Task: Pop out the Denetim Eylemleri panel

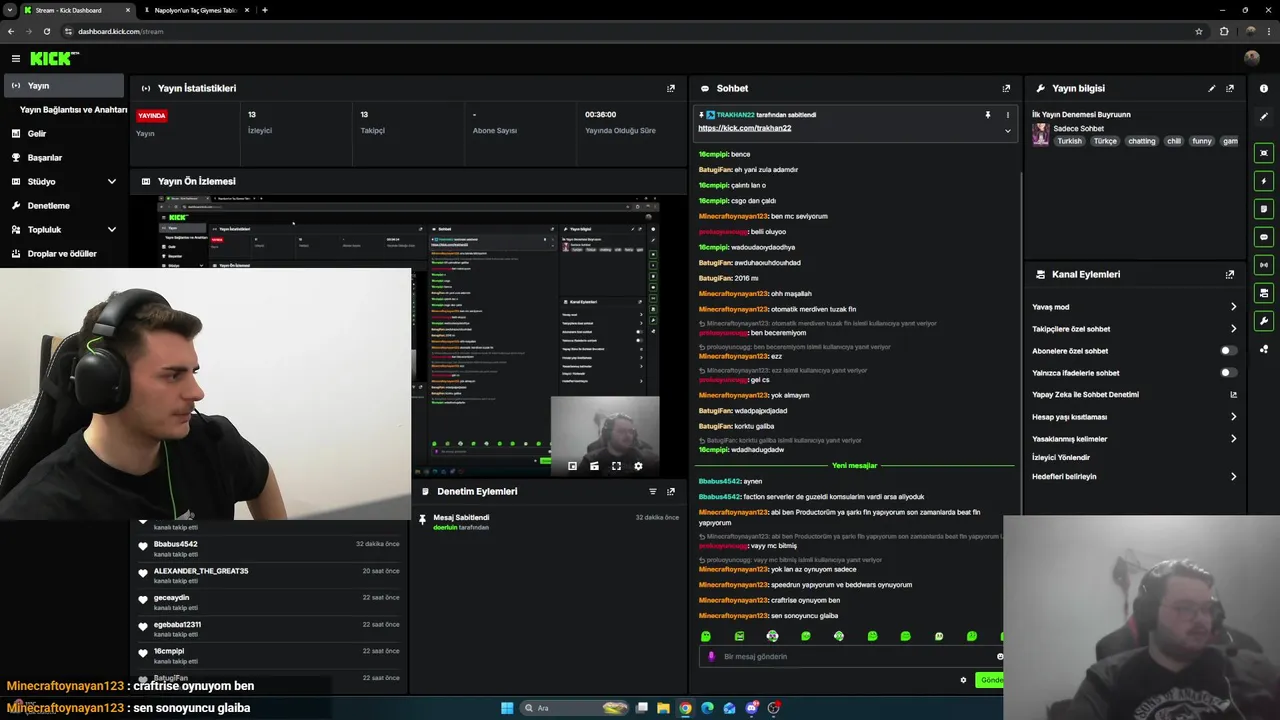Action: [671, 491]
